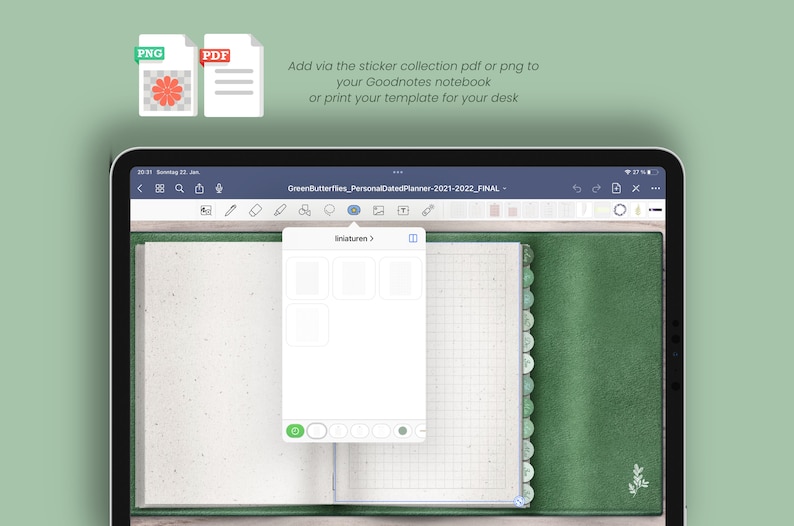Select the Shapes tool
794x526 pixels.
click(304, 210)
